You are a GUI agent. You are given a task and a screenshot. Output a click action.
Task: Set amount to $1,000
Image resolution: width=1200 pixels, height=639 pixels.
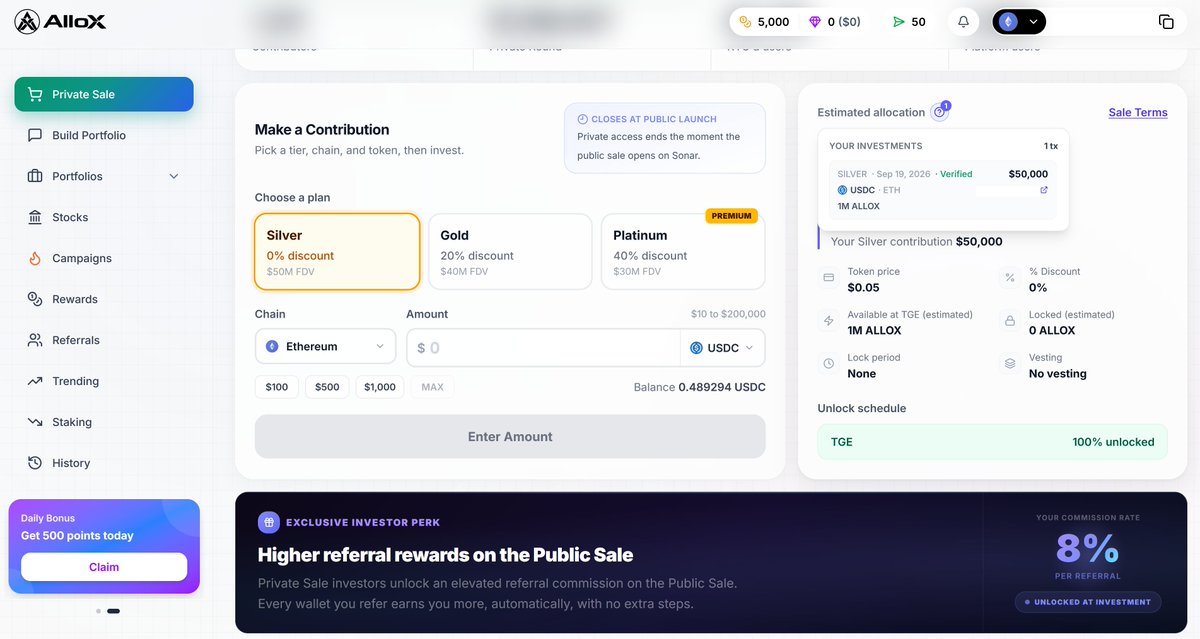coord(380,387)
